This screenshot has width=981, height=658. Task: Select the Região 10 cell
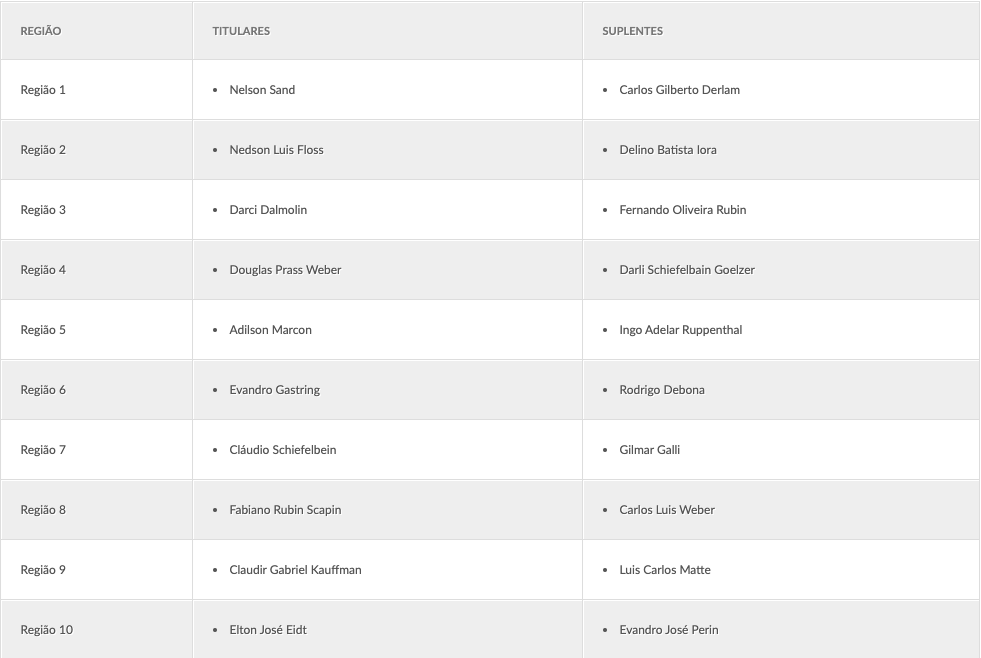point(46,630)
